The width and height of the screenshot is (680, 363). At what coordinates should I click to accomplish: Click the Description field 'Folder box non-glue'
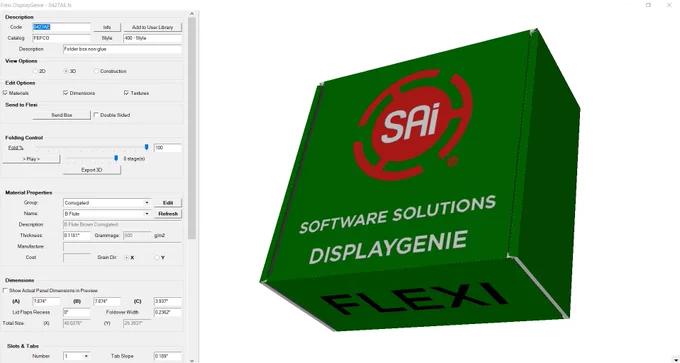point(122,49)
